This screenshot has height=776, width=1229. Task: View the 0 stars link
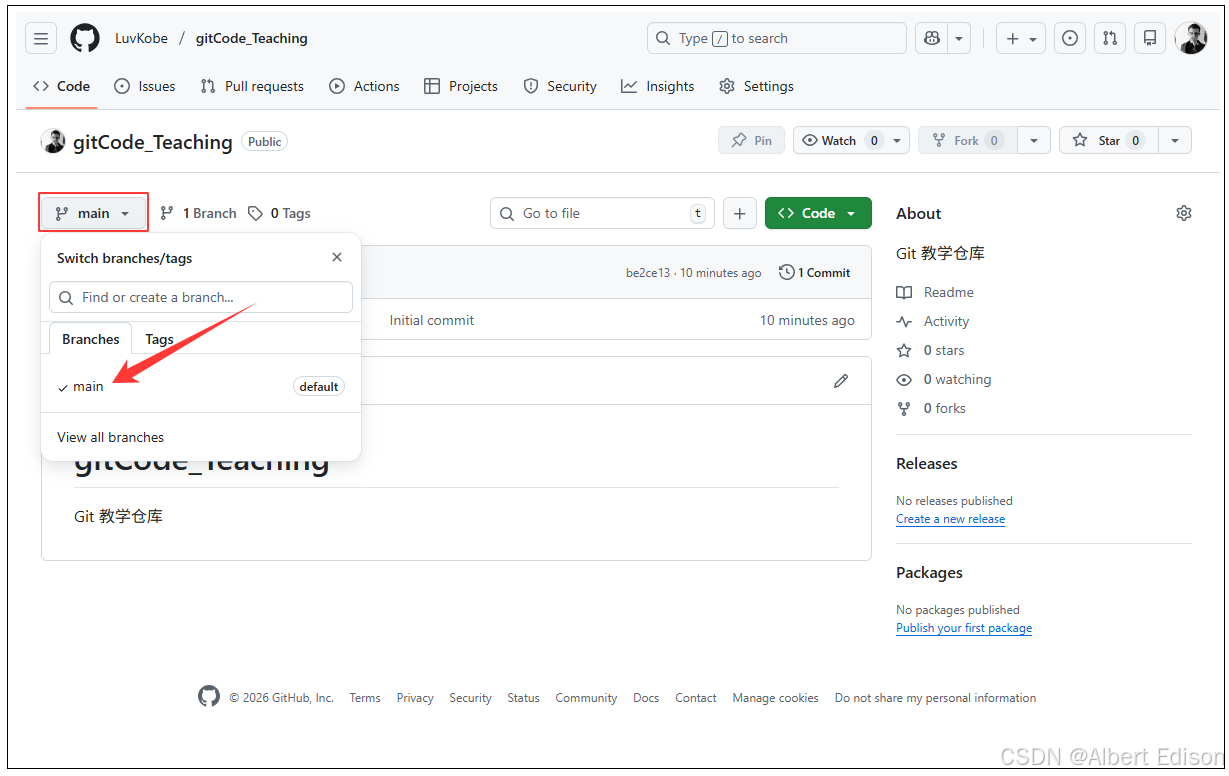931,350
